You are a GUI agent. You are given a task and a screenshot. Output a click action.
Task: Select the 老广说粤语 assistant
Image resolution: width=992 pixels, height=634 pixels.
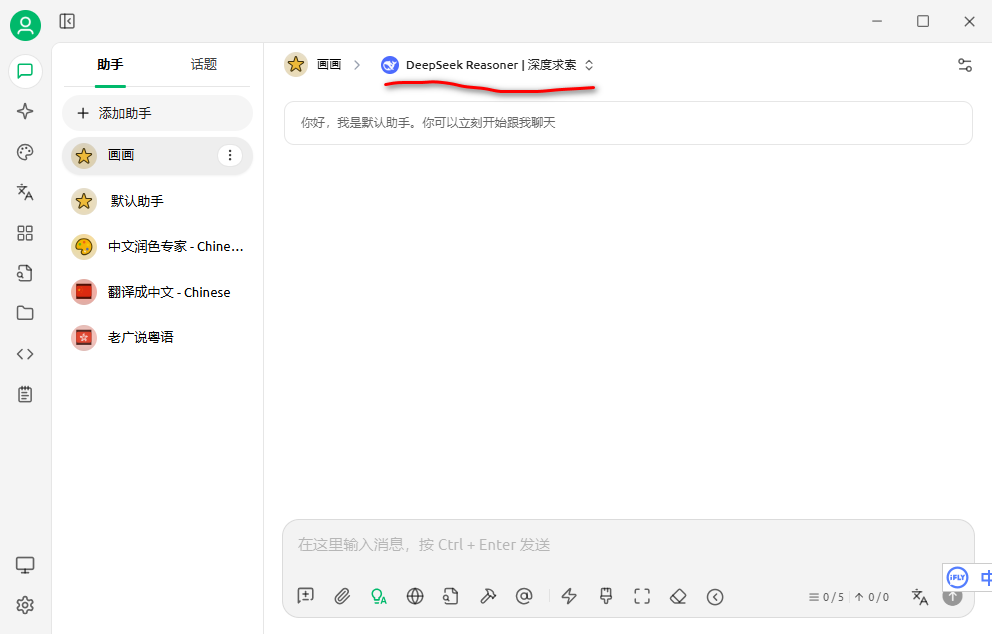pyautogui.click(x=158, y=338)
